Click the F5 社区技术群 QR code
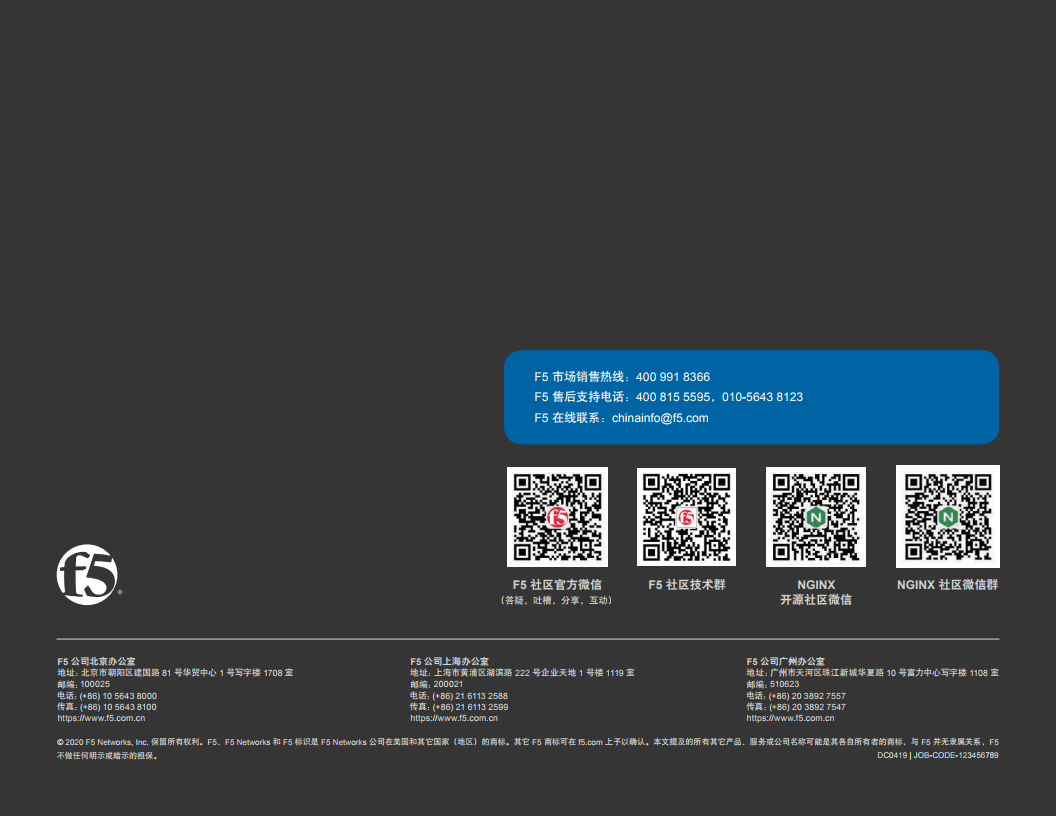This screenshot has width=1056, height=816. click(686, 516)
